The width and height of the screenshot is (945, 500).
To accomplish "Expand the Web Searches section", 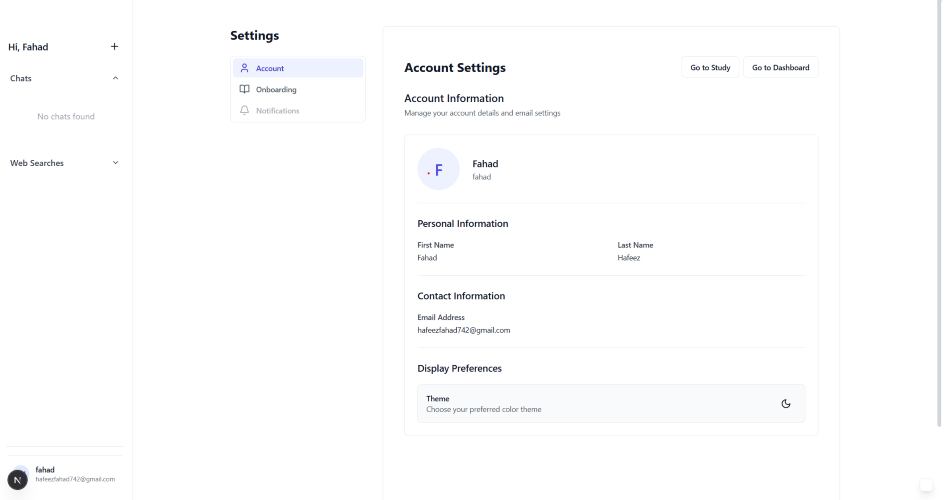I will tap(115, 163).
